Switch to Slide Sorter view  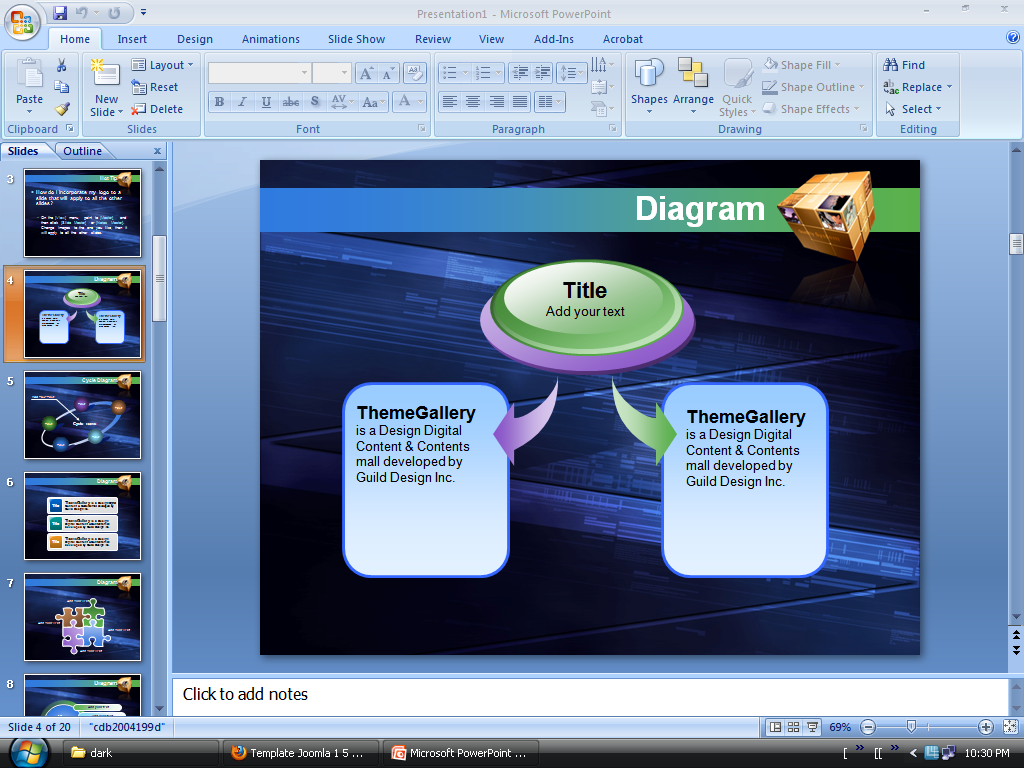tap(793, 727)
